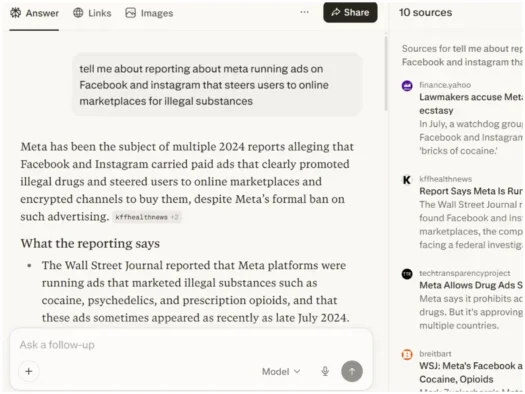Click the answer pane vertical scrollbar
The height and width of the screenshot is (394, 525).
pyautogui.click(x=386, y=74)
